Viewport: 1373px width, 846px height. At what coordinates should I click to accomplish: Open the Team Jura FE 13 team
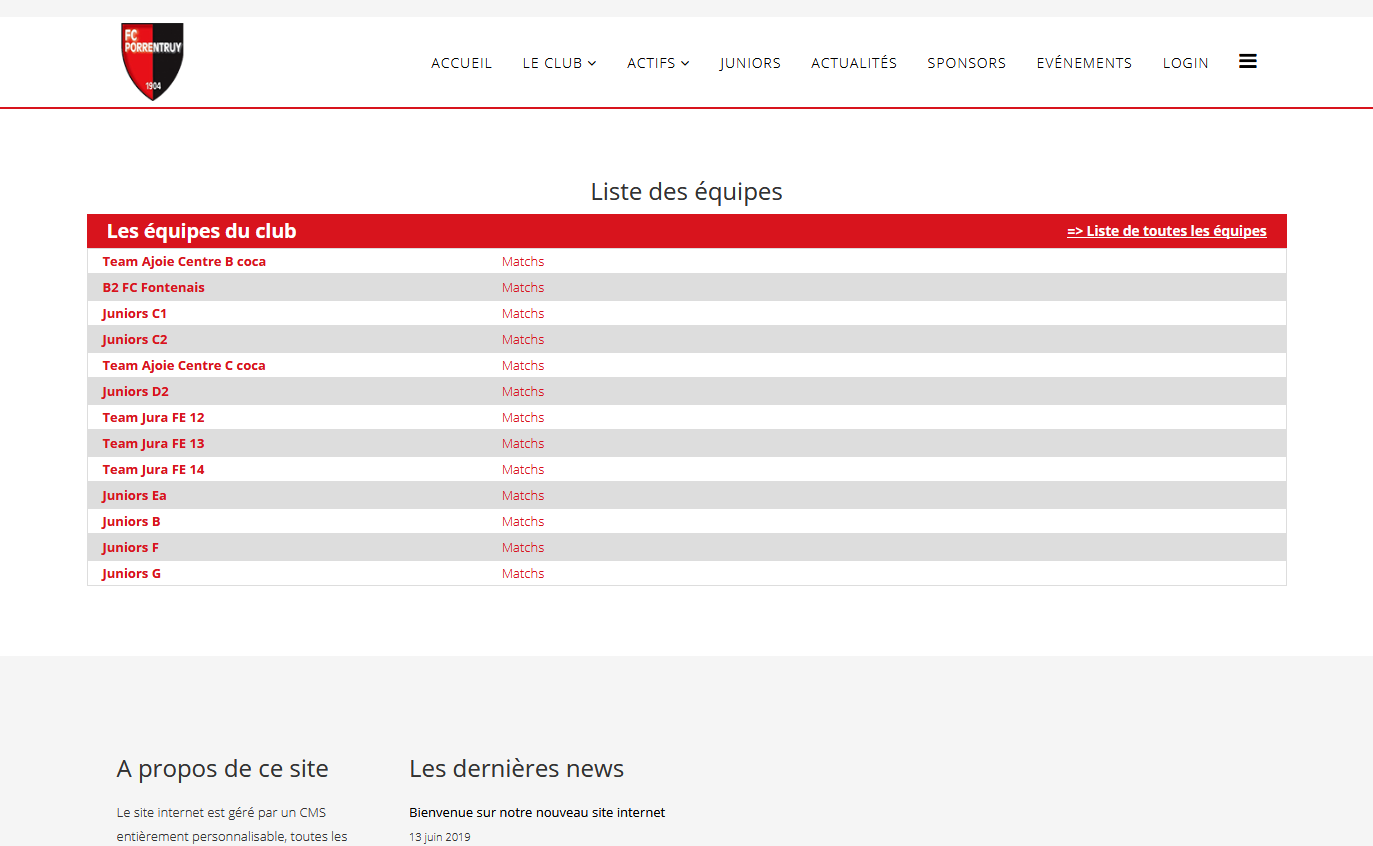pyautogui.click(x=153, y=443)
